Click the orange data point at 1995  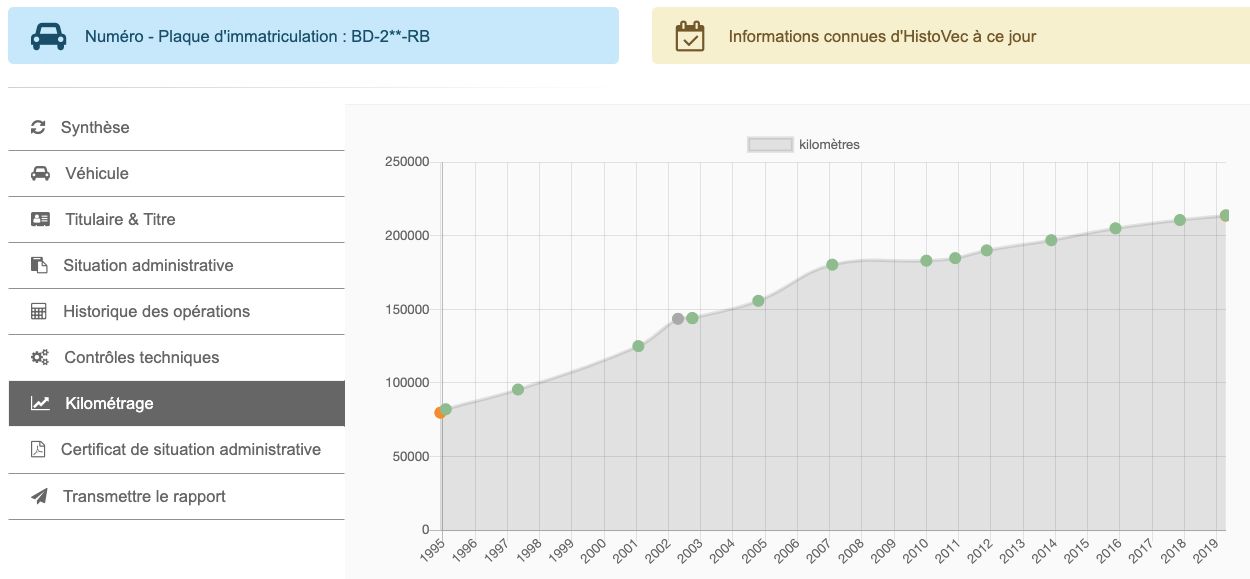439,413
